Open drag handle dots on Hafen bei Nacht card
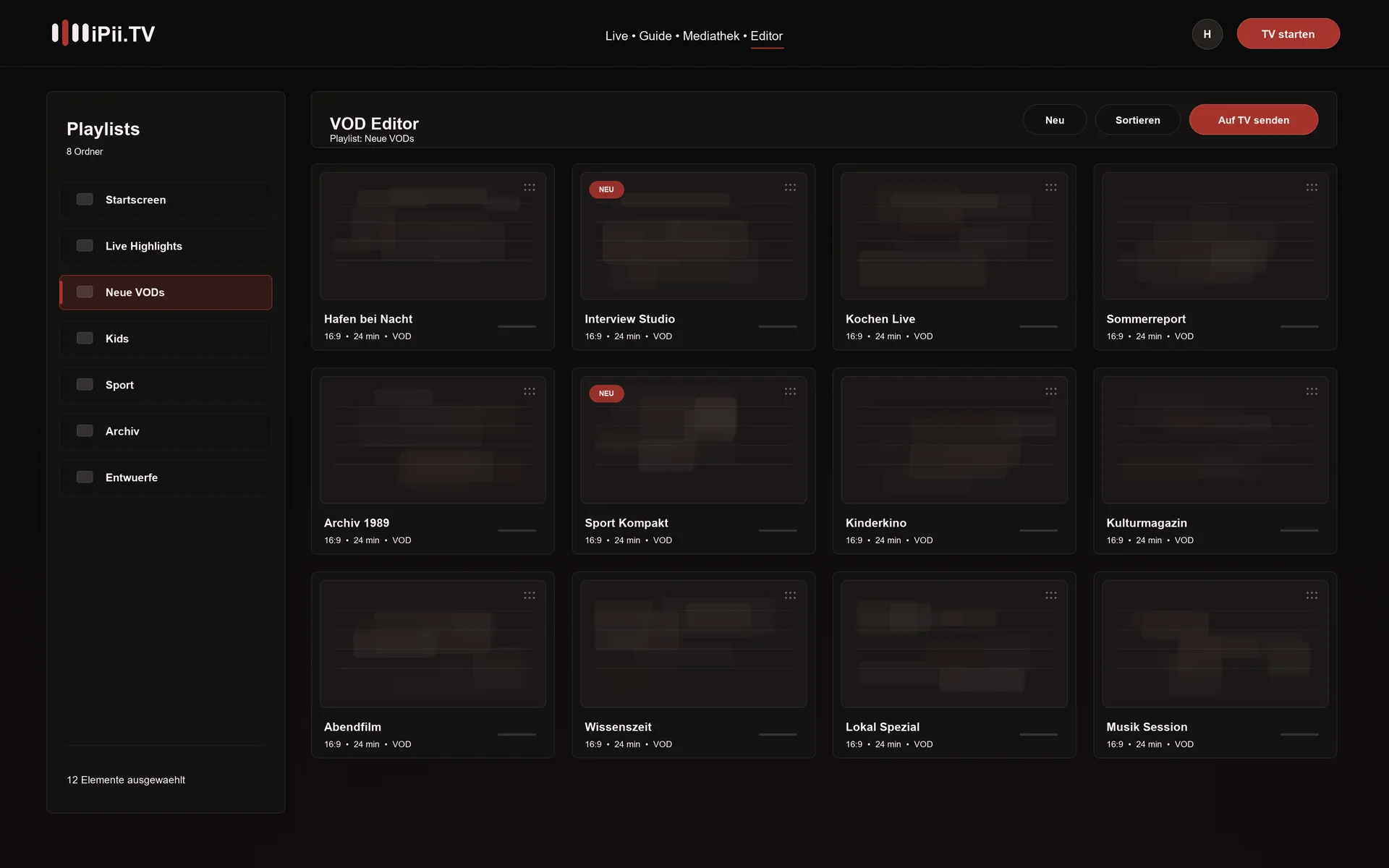The width and height of the screenshot is (1389, 868). point(530,187)
